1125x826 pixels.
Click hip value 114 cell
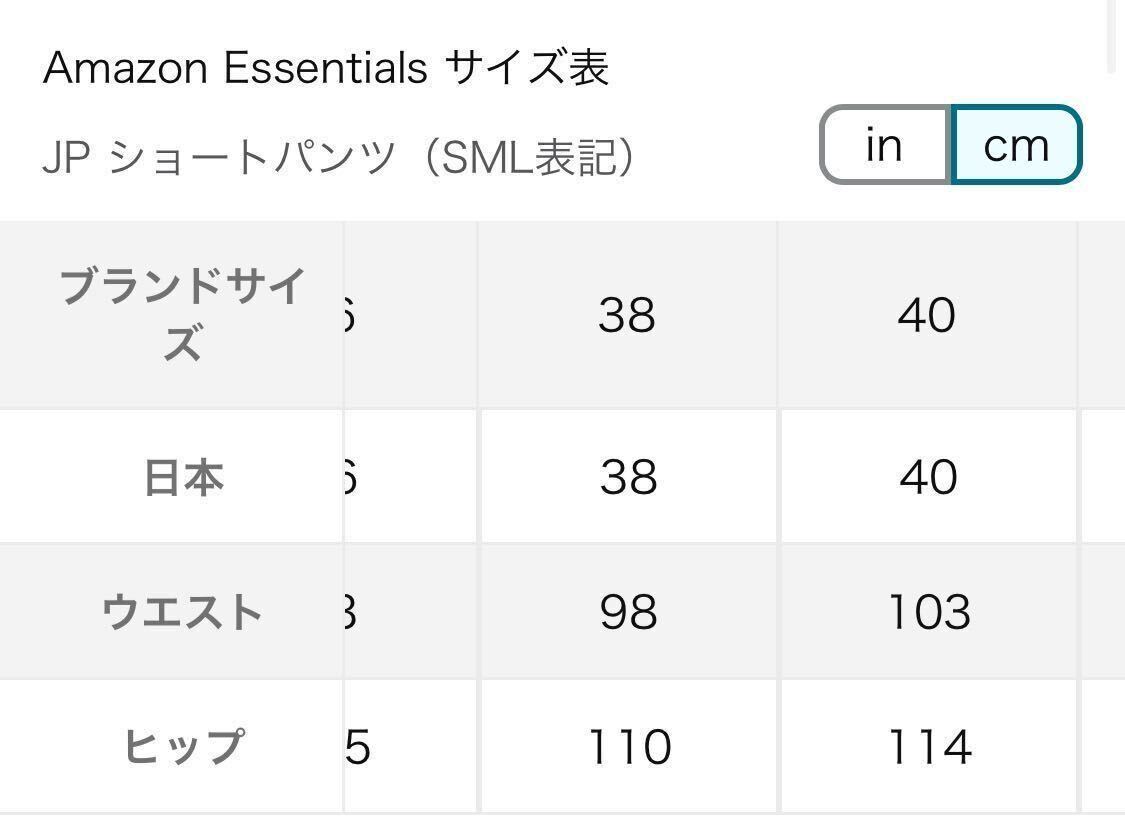[928, 746]
